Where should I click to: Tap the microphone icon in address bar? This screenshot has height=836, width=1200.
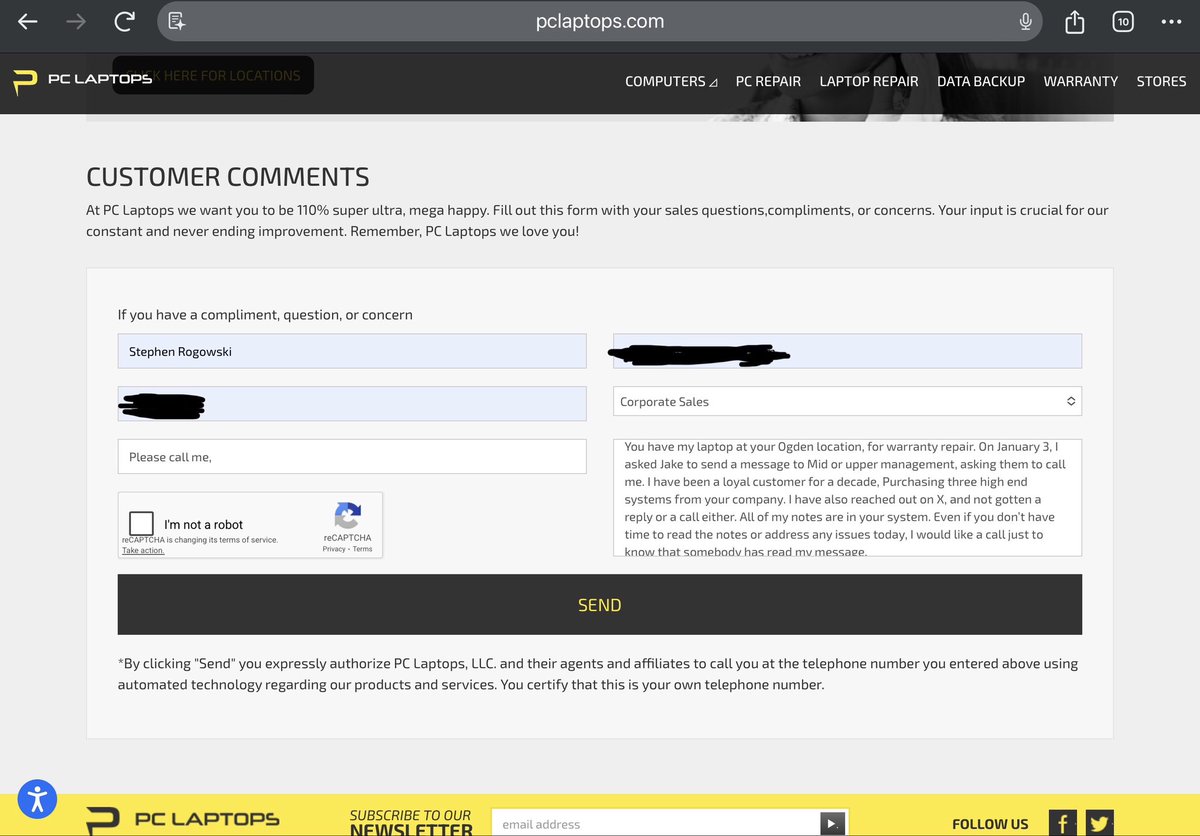pos(1025,21)
